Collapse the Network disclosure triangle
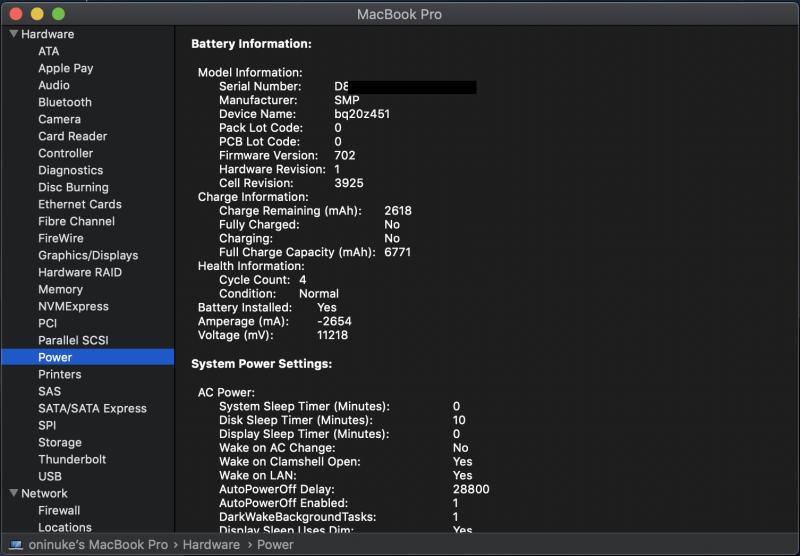Image resolution: width=800 pixels, height=556 pixels. point(13,493)
